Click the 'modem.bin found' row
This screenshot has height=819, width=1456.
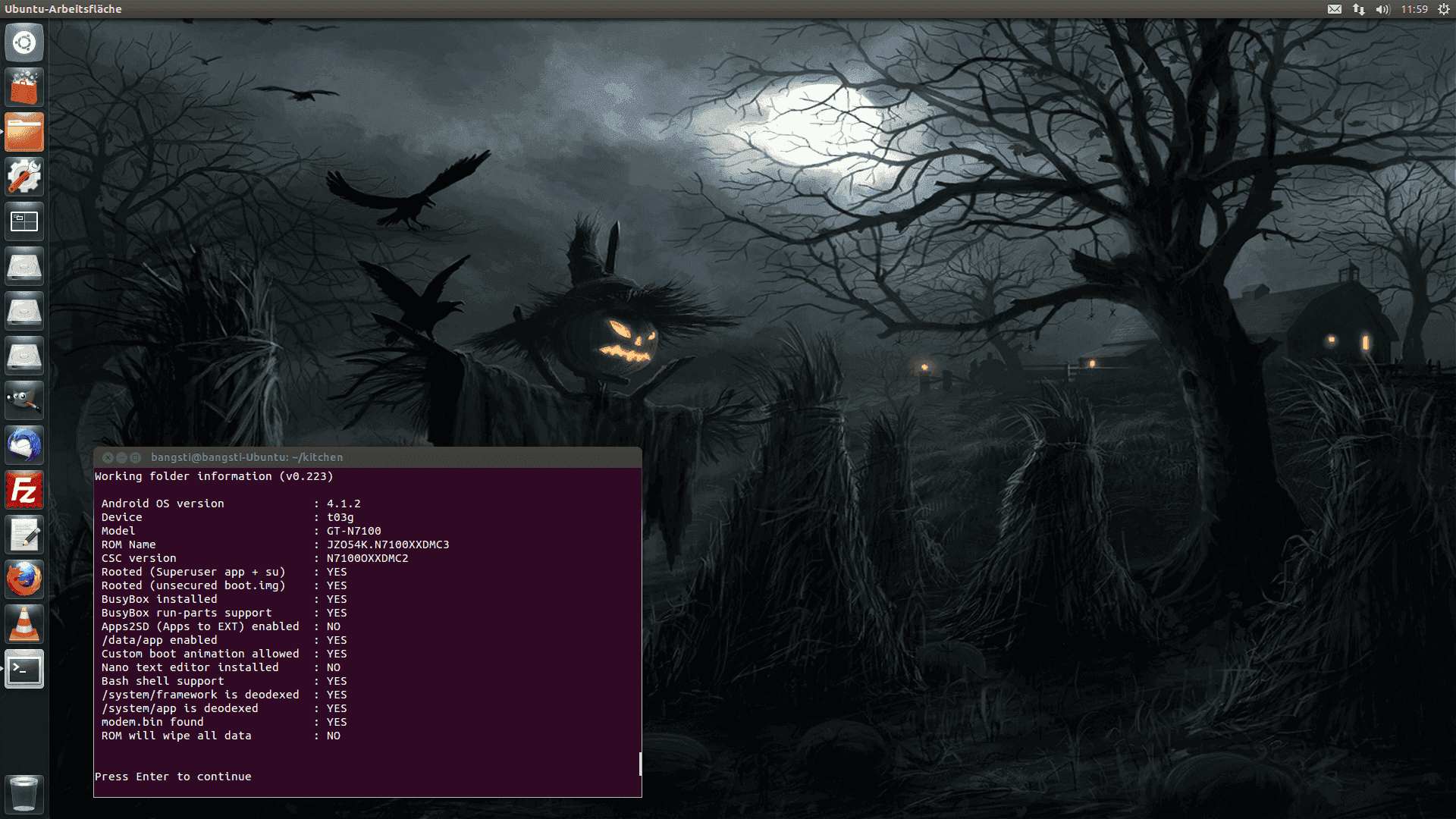224,722
